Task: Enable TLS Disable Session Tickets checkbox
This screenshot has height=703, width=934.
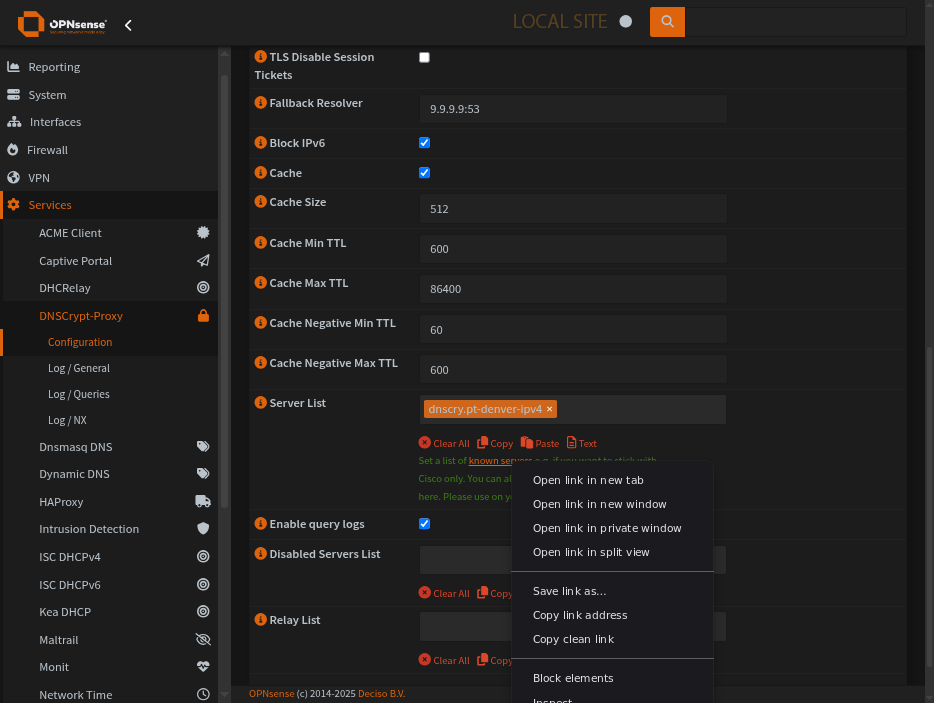Action: click(424, 57)
